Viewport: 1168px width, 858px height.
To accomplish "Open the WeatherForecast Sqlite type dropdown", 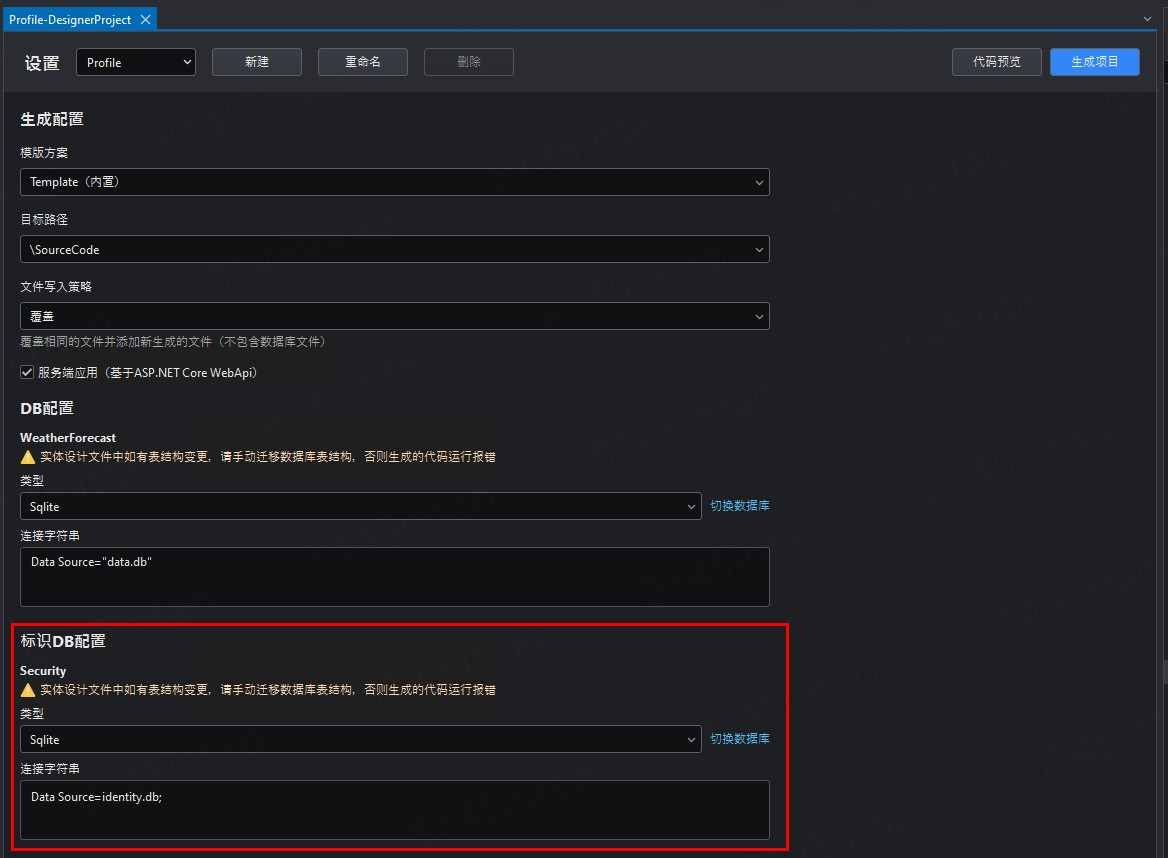I will coord(361,506).
